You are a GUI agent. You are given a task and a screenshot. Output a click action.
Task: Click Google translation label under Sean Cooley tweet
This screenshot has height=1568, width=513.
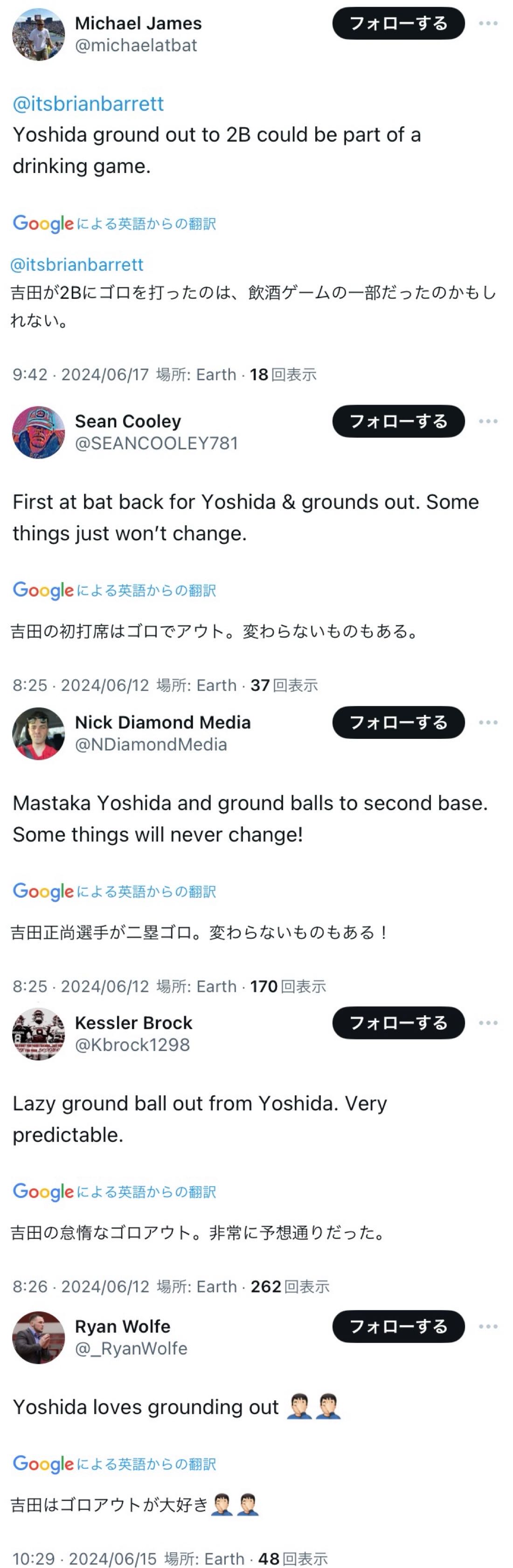point(115,590)
